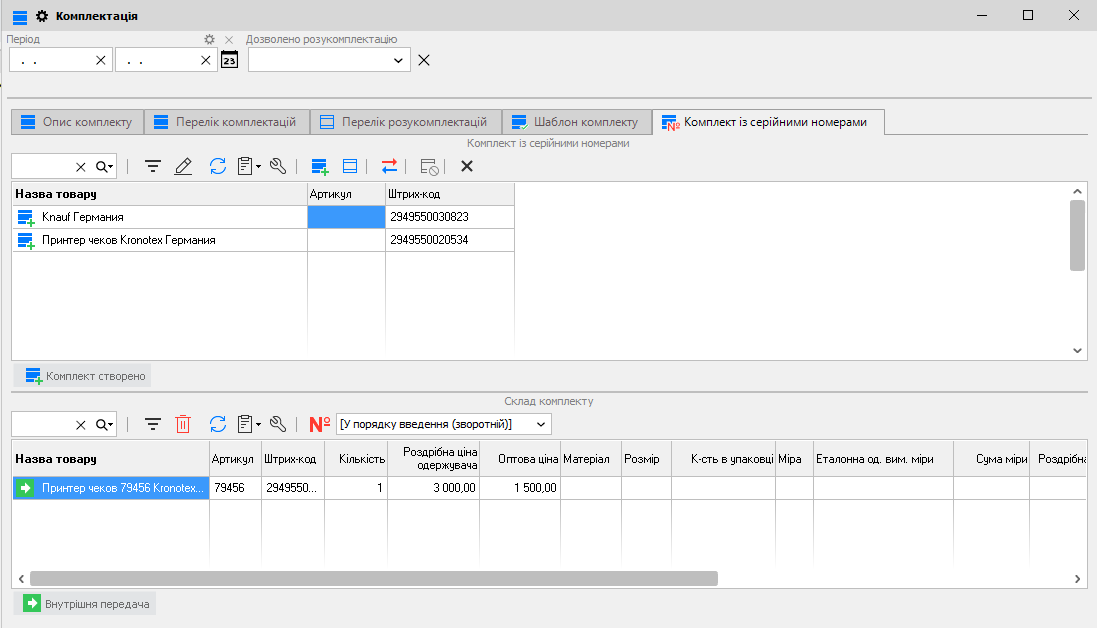Screen dimensions: 1097x628
Task: Open the Шаблон комплекту tab
Action: coord(575,122)
